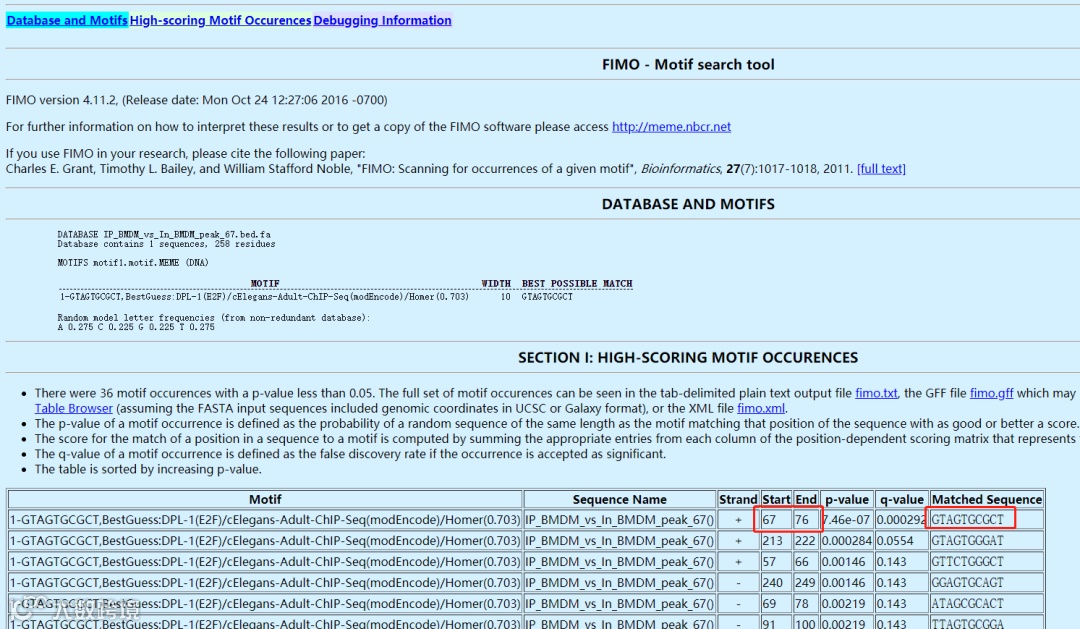Screen dimensions: 1080x629
Task: Click the SECTION I heading text
Action: (688, 358)
